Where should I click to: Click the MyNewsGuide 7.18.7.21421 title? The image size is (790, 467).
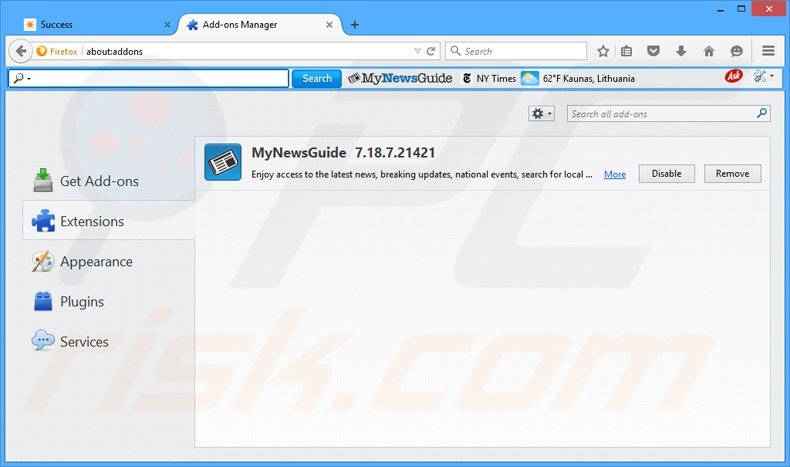(x=343, y=153)
